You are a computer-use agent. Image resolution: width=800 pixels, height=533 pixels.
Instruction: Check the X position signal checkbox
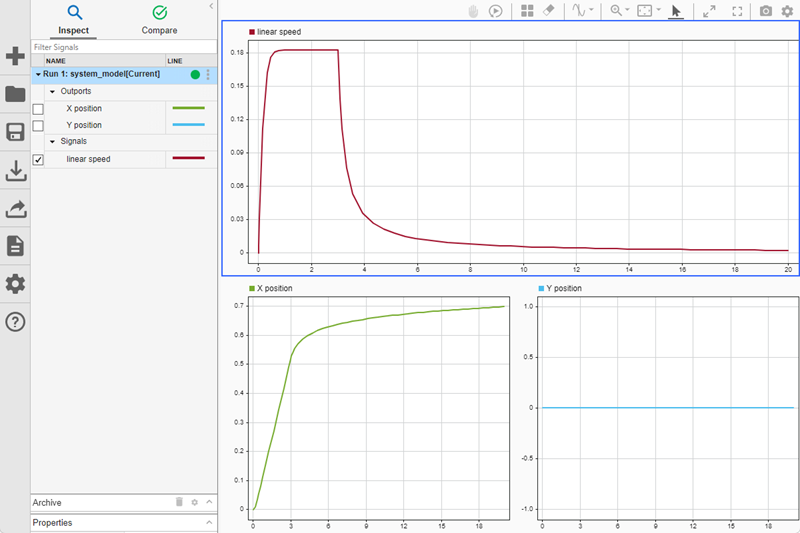pyautogui.click(x=38, y=108)
